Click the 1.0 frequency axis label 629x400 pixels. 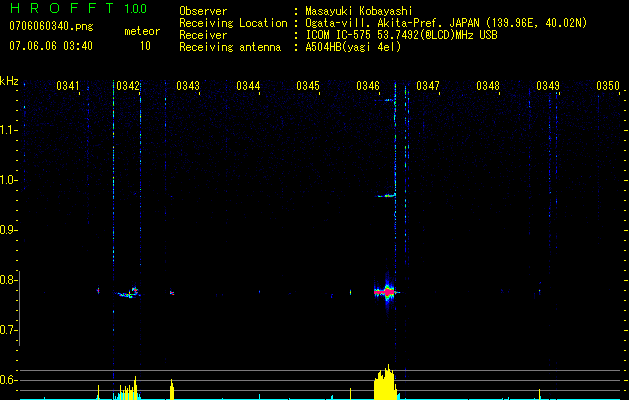click(x=9, y=180)
